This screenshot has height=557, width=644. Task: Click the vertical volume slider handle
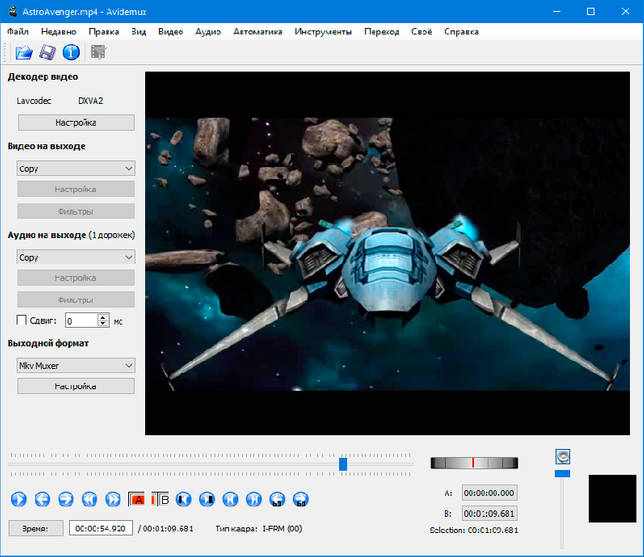click(x=562, y=474)
